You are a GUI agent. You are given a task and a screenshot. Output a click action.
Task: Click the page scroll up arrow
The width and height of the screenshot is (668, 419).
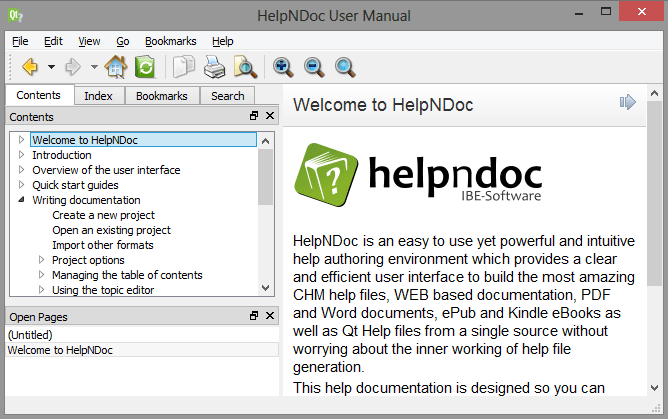tap(654, 93)
